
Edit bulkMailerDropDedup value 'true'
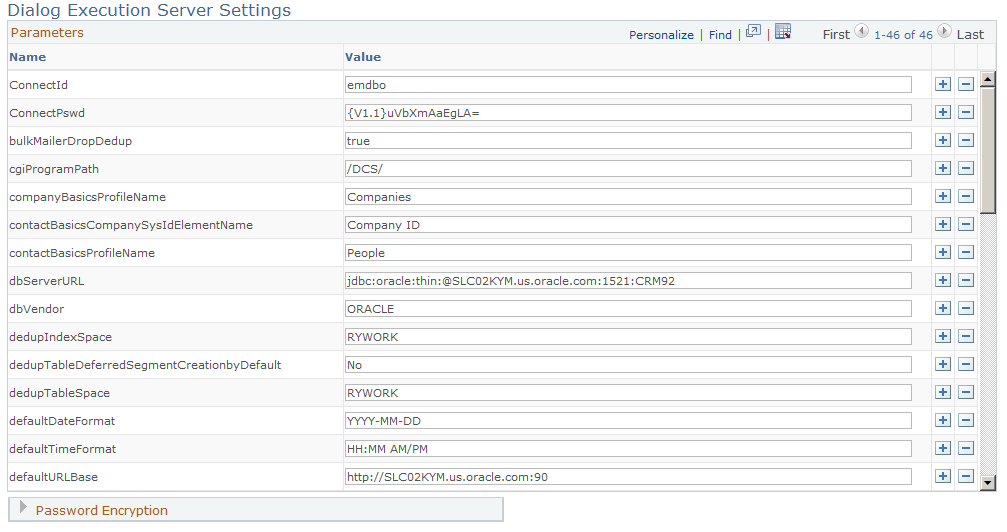[x=628, y=140]
